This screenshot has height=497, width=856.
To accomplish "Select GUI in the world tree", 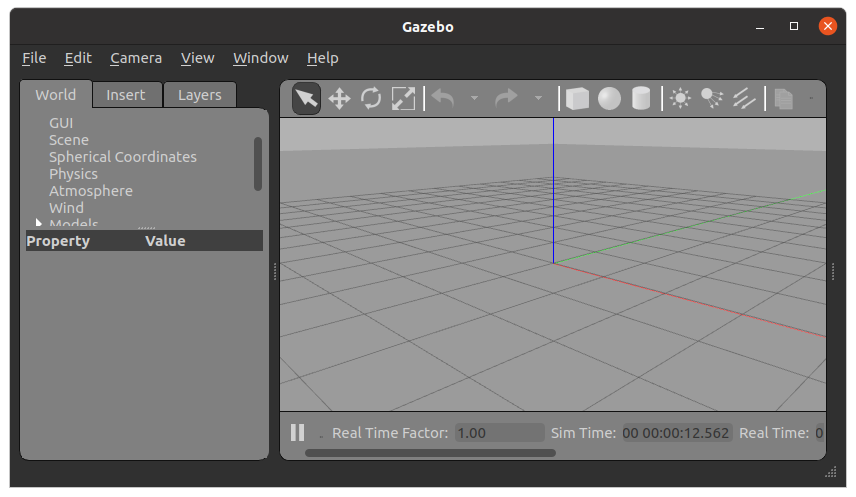I will pos(61,123).
